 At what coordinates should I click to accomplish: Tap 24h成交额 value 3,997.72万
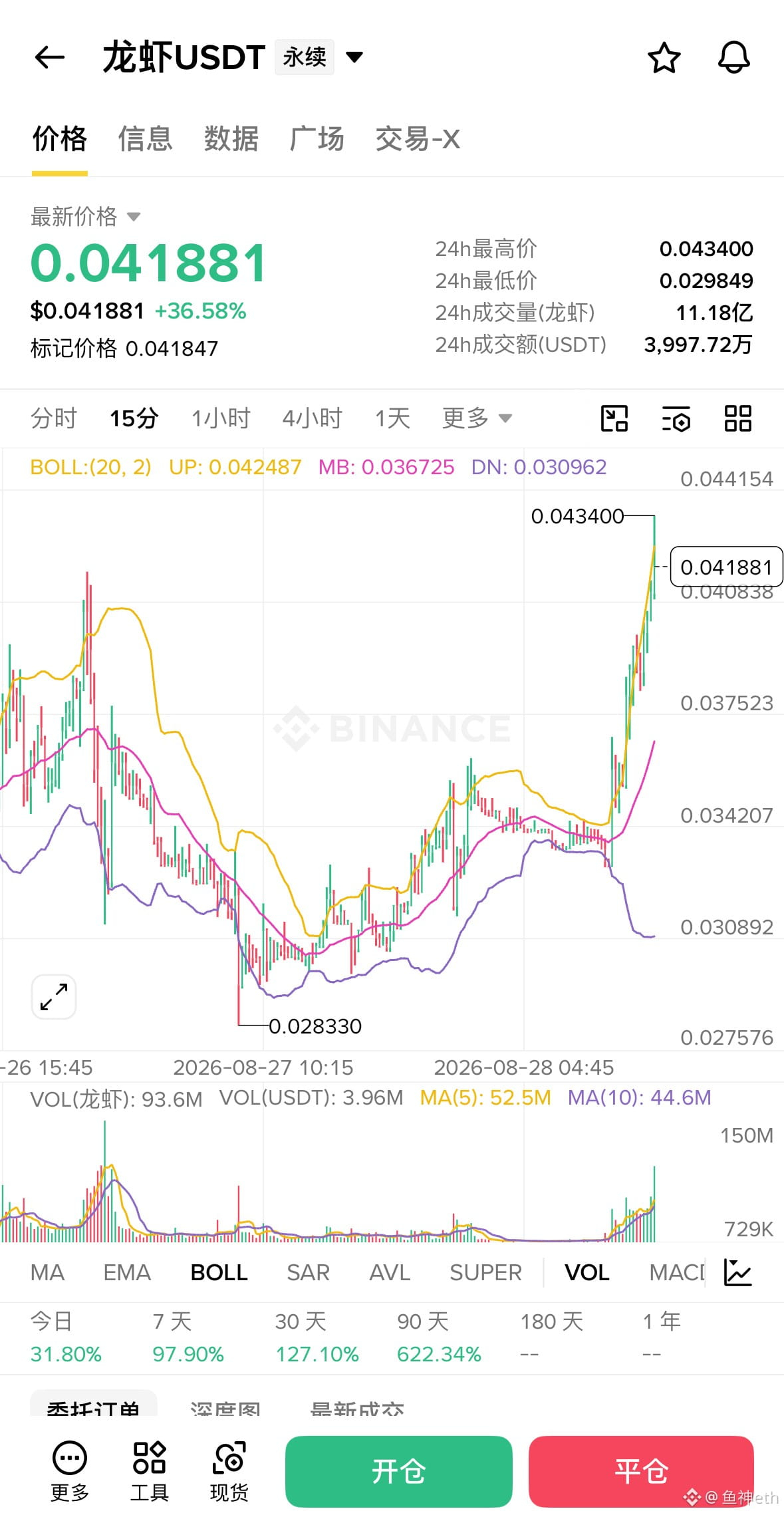698,344
